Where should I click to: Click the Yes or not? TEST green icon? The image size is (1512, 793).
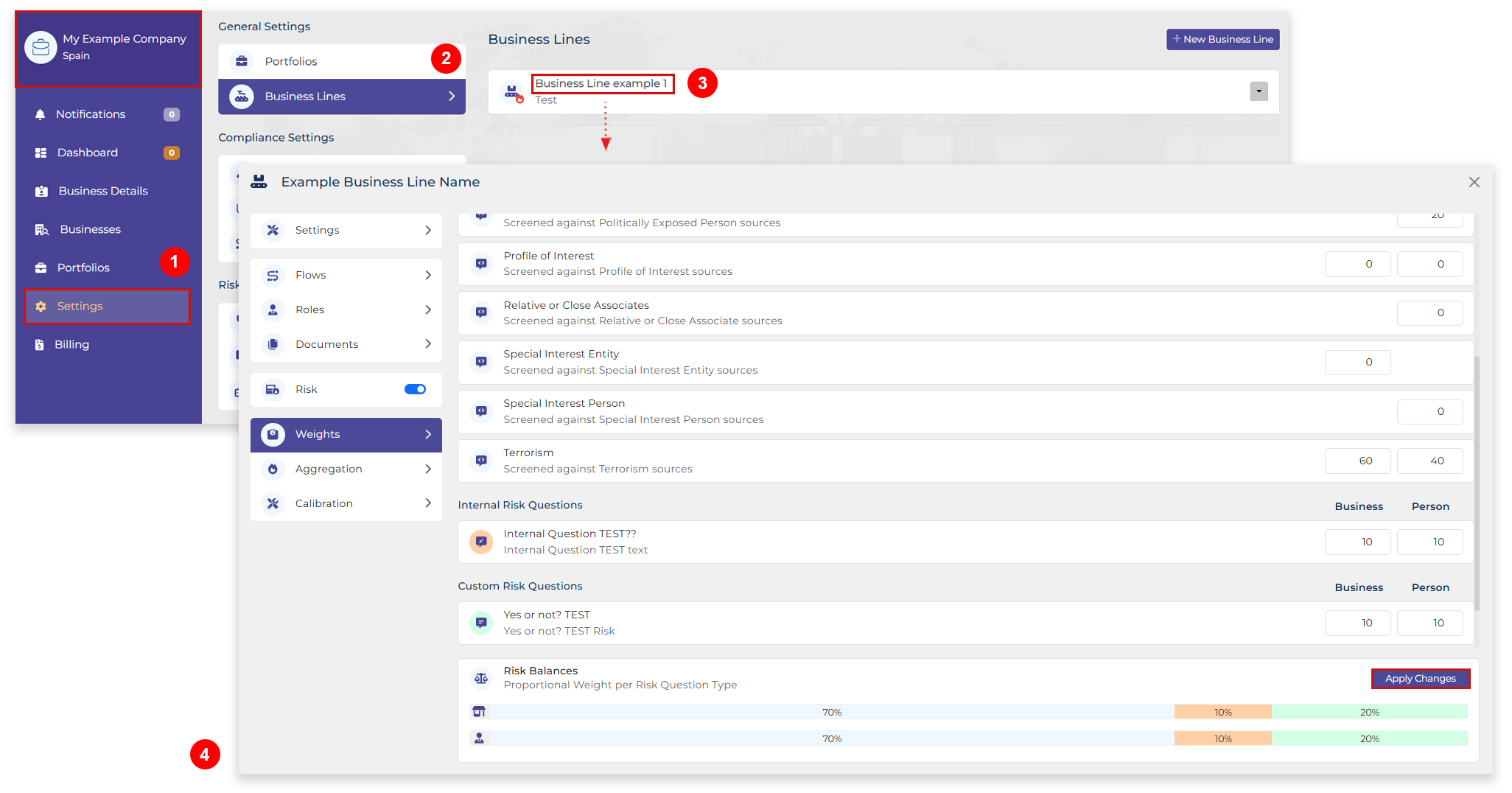(x=481, y=623)
